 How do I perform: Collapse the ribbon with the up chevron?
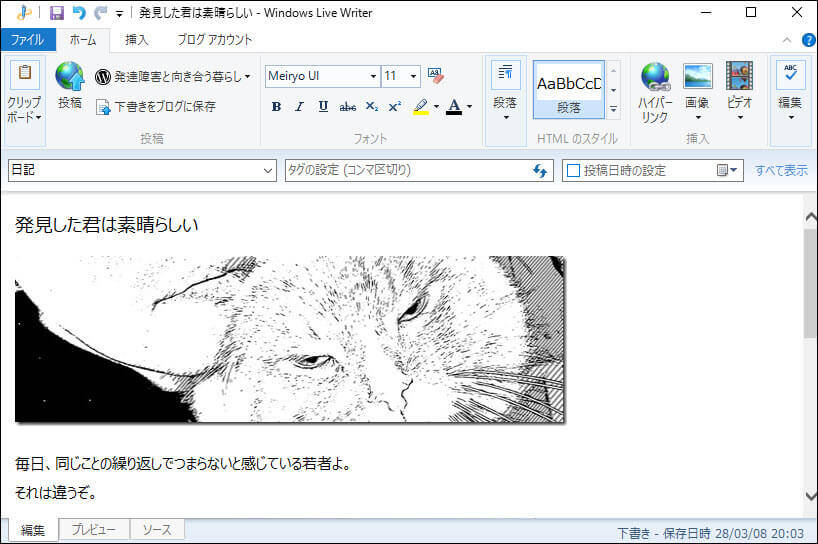[x=787, y=40]
